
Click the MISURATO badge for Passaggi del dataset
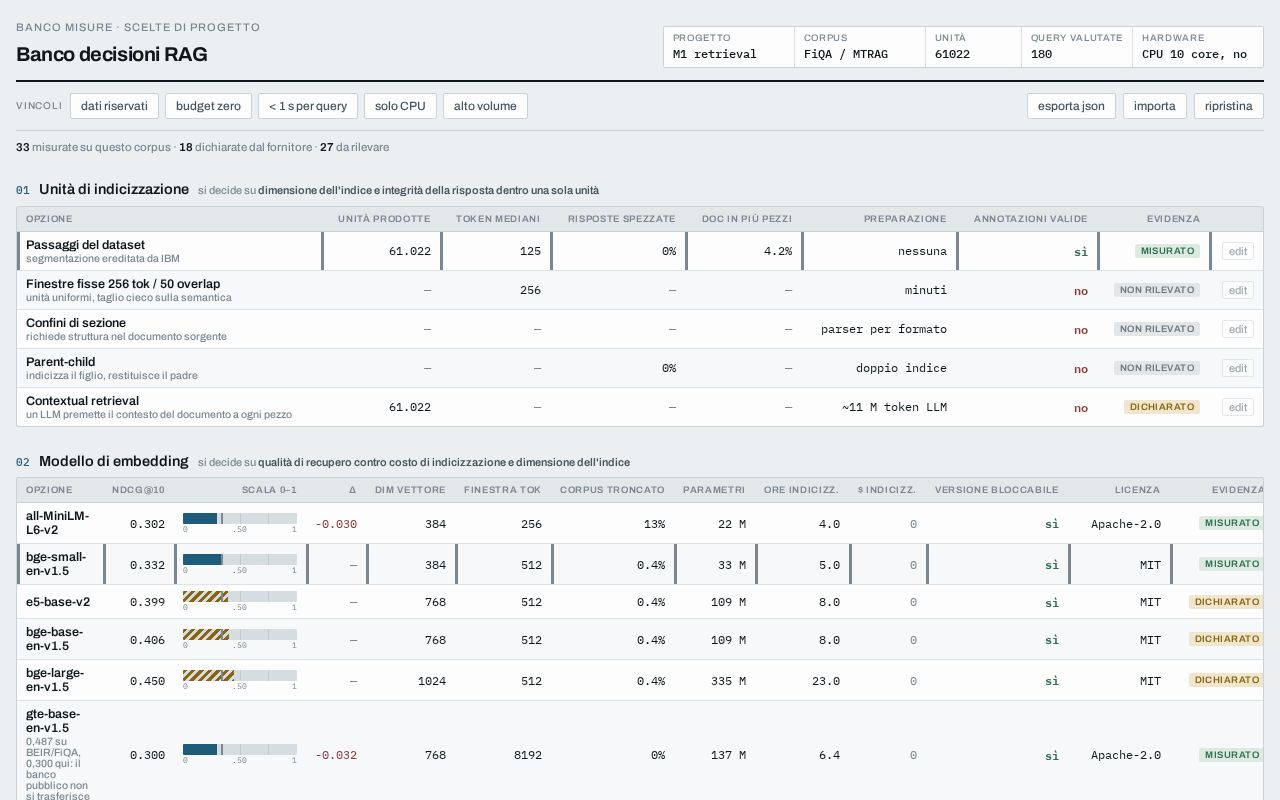(x=1167, y=251)
